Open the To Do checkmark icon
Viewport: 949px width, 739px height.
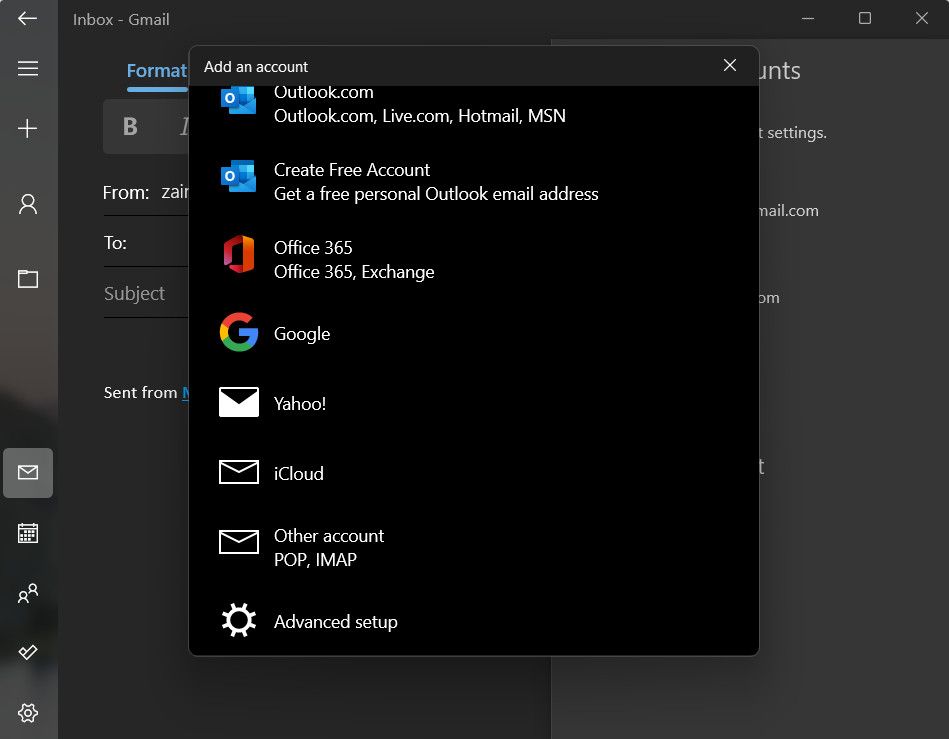[28, 652]
